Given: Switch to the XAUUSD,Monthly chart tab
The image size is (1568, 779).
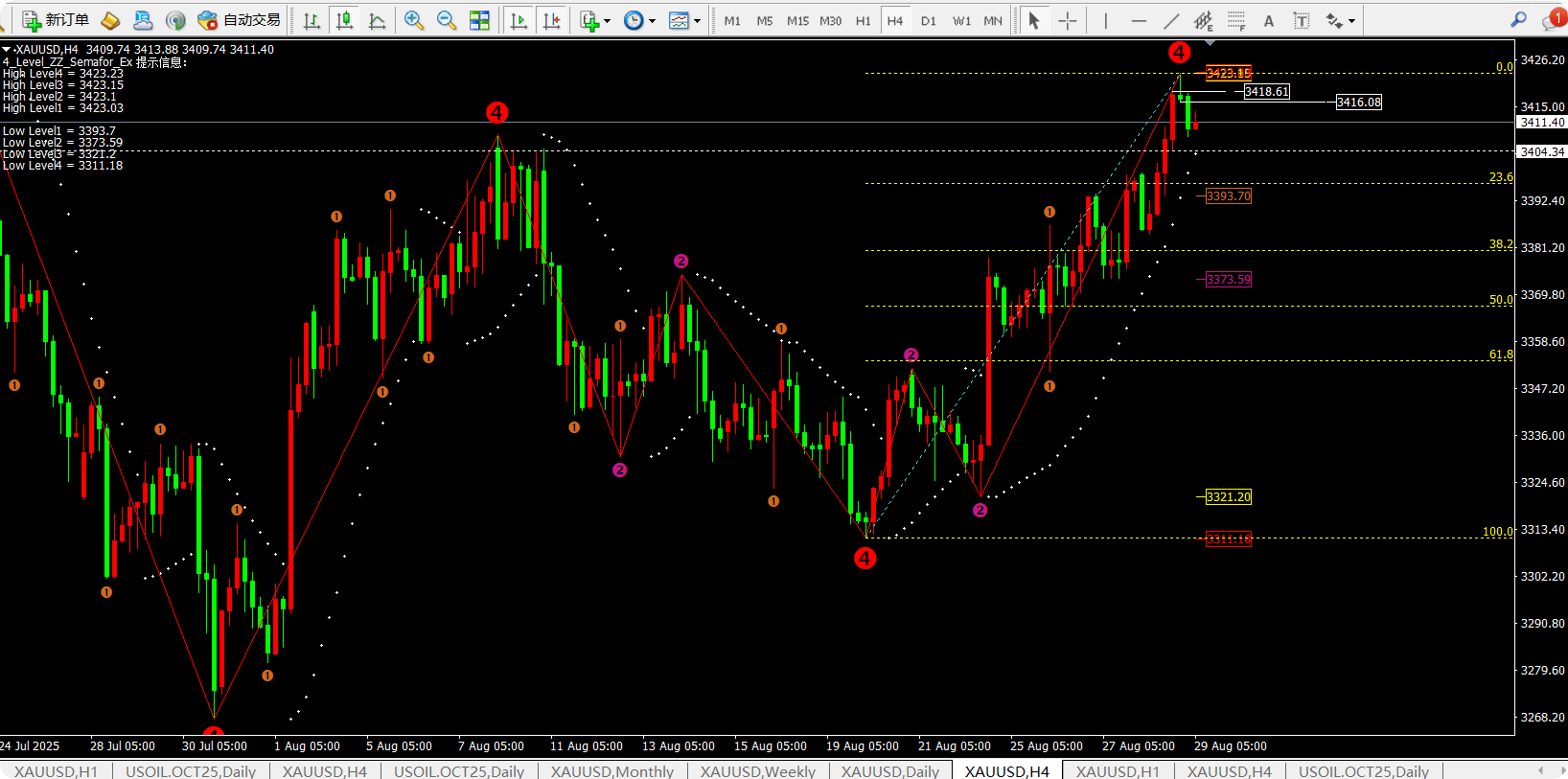Looking at the screenshot, I should [611, 771].
